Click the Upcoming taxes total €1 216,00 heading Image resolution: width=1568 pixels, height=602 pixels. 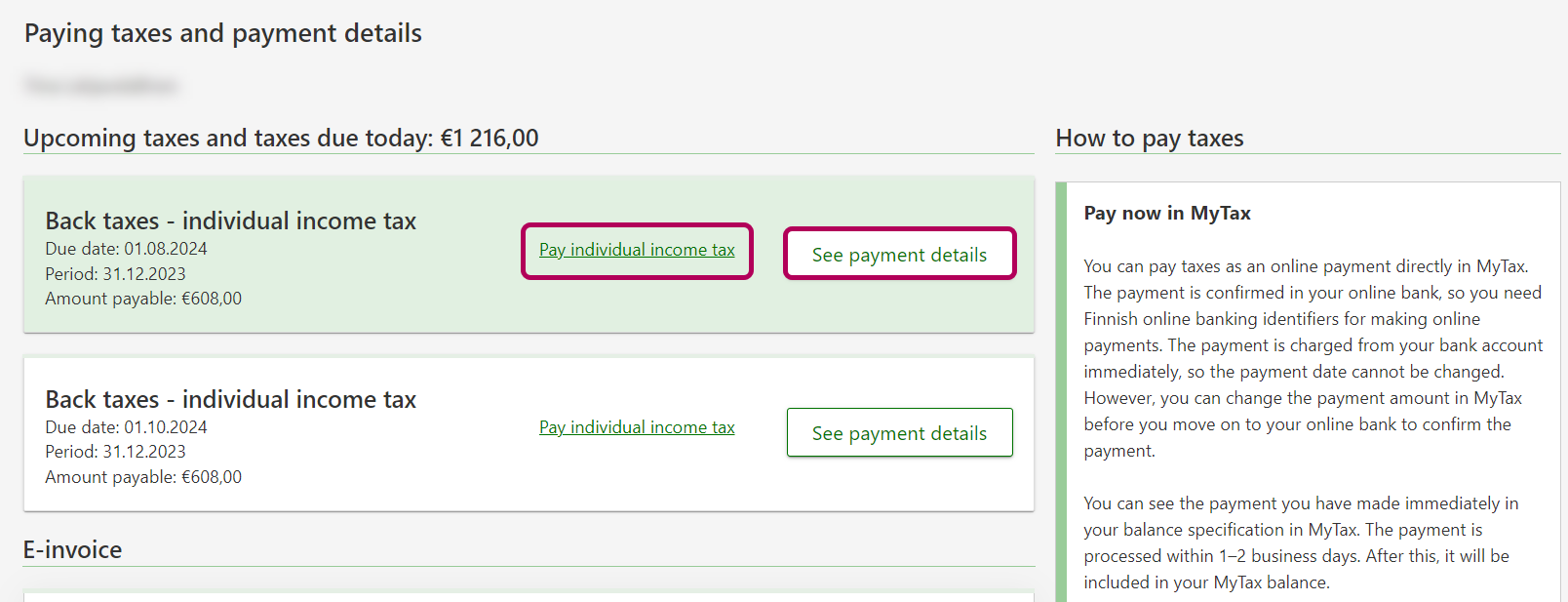[281, 138]
